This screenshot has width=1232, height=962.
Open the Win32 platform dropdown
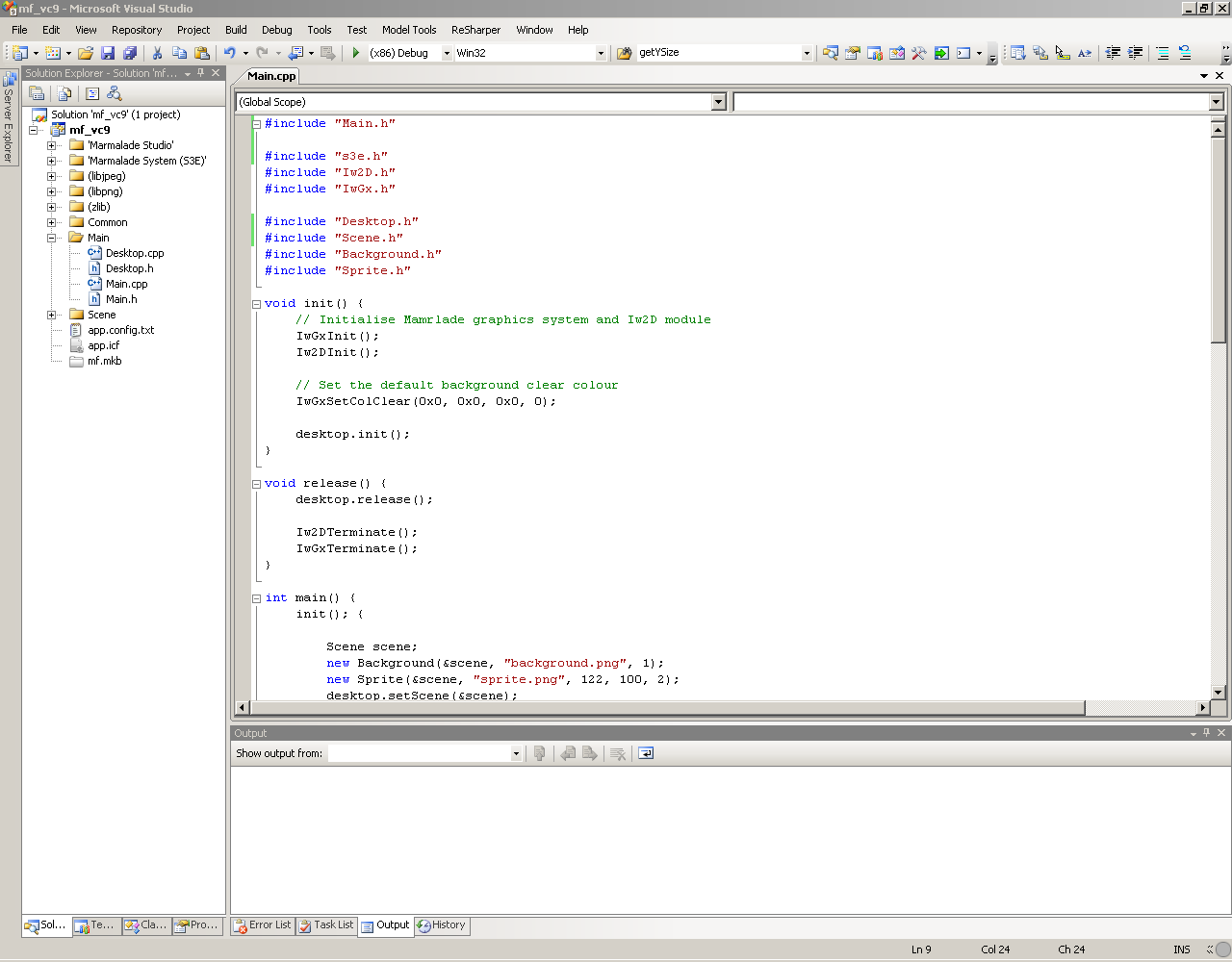[601, 53]
